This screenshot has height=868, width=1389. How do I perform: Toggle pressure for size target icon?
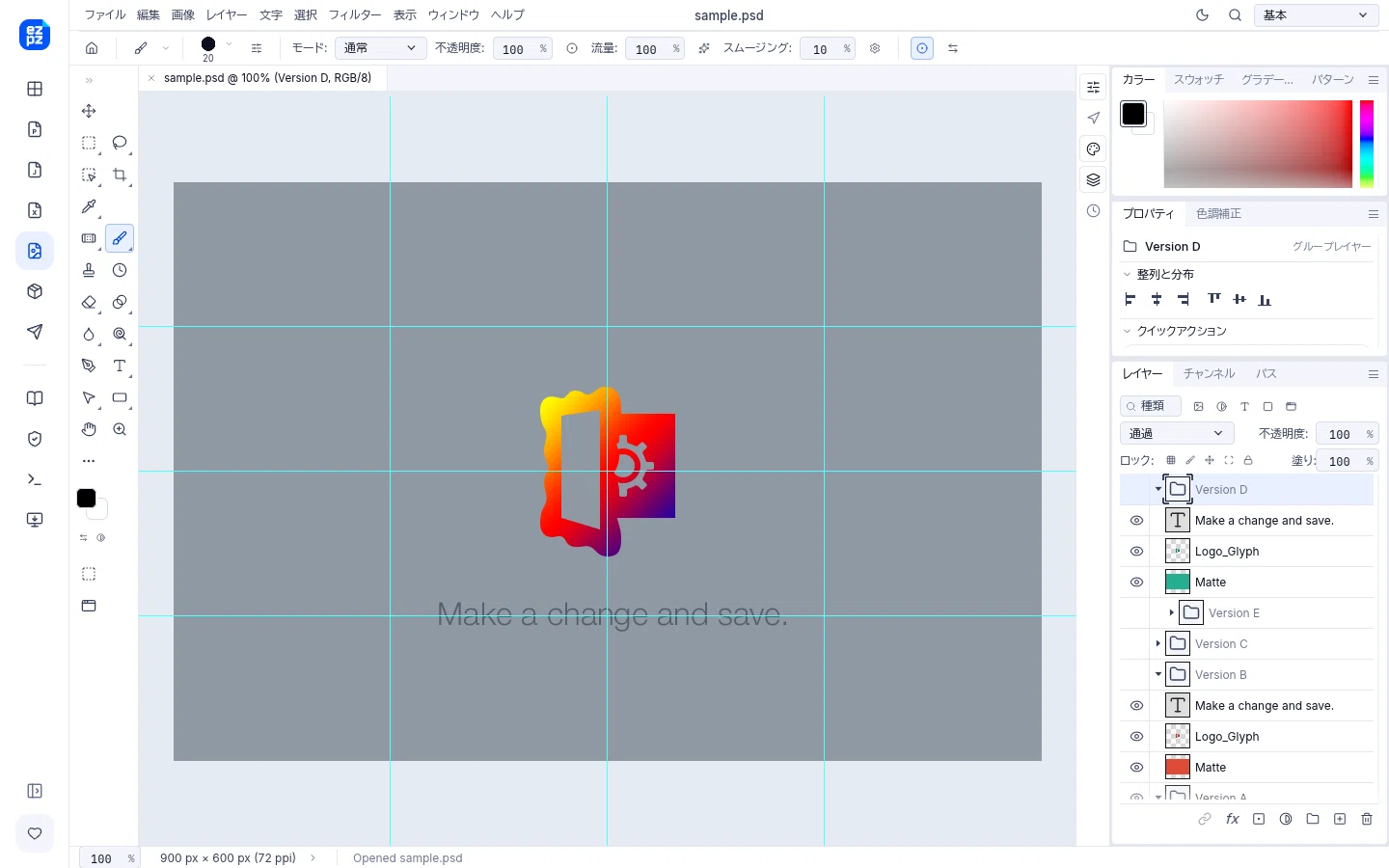pos(922,48)
